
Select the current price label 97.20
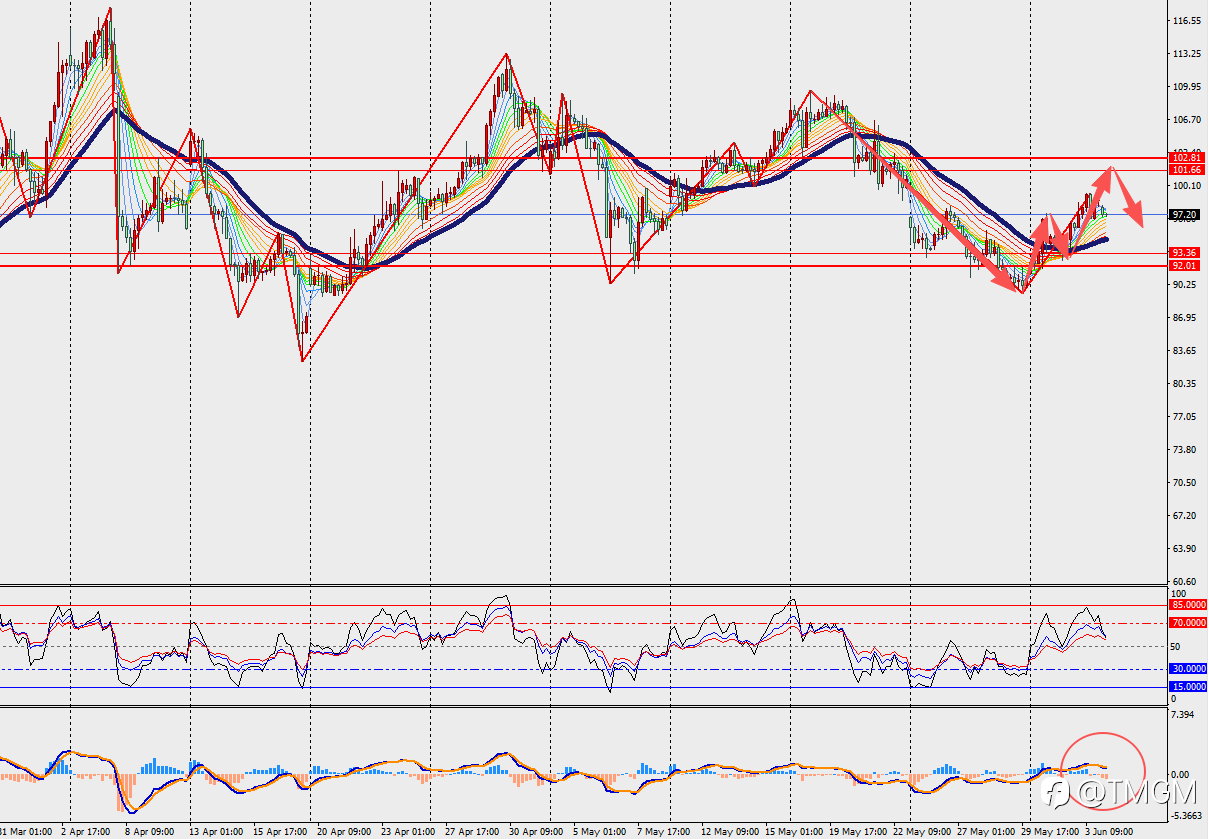1186,214
